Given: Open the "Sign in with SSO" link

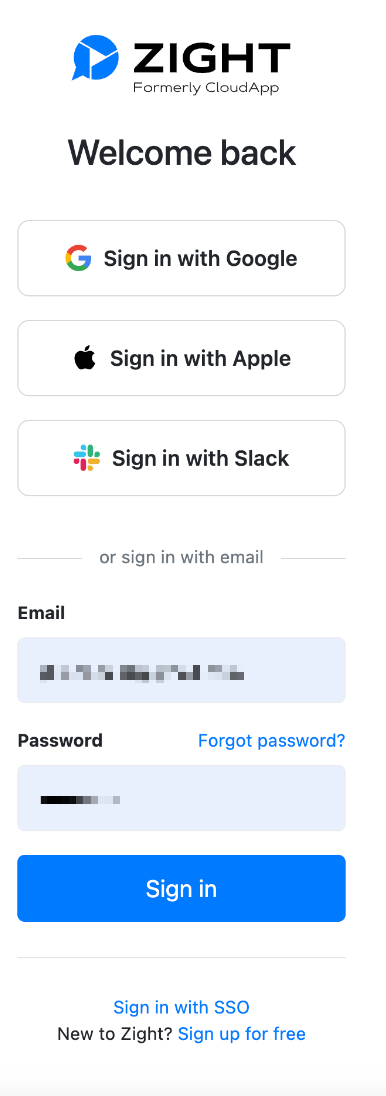Looking at the screenshot, I should pos(181,1007).
